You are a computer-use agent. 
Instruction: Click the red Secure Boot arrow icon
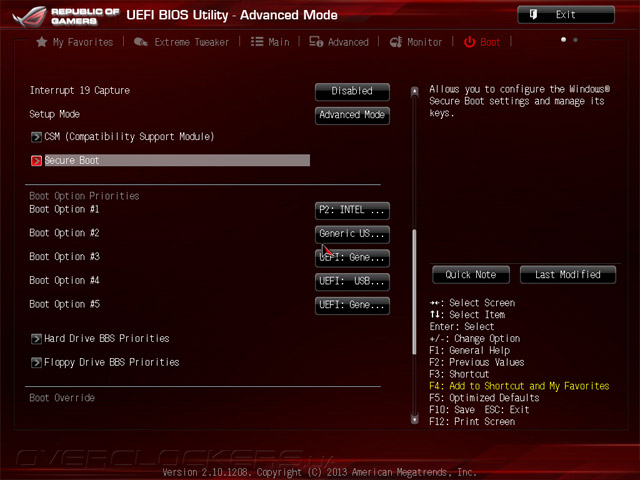pos(36,160)
